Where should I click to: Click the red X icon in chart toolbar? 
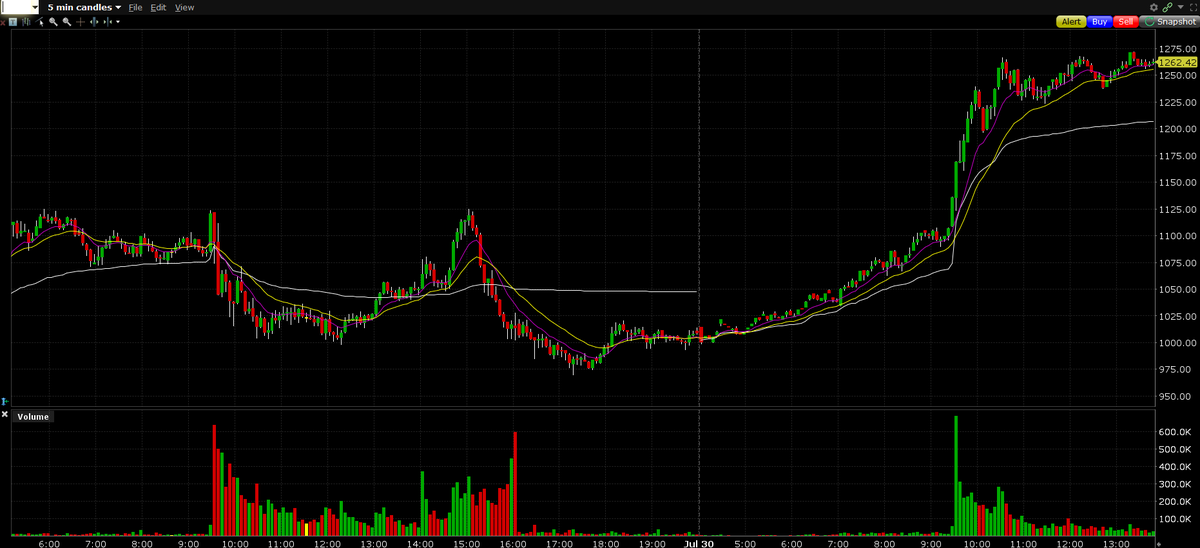(3, 22)
